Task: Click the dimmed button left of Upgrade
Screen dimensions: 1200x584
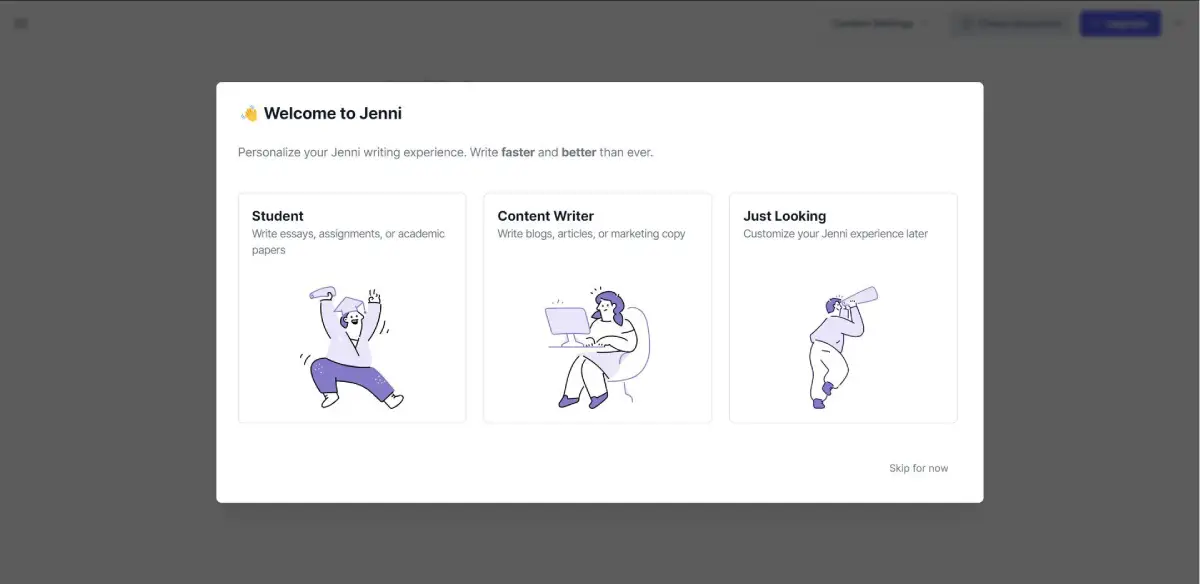Action: pos(1011,23)
